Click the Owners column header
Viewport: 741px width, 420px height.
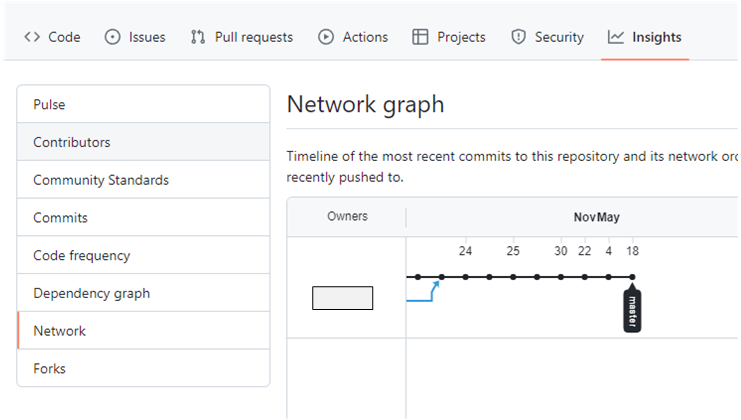pos(347,216)
